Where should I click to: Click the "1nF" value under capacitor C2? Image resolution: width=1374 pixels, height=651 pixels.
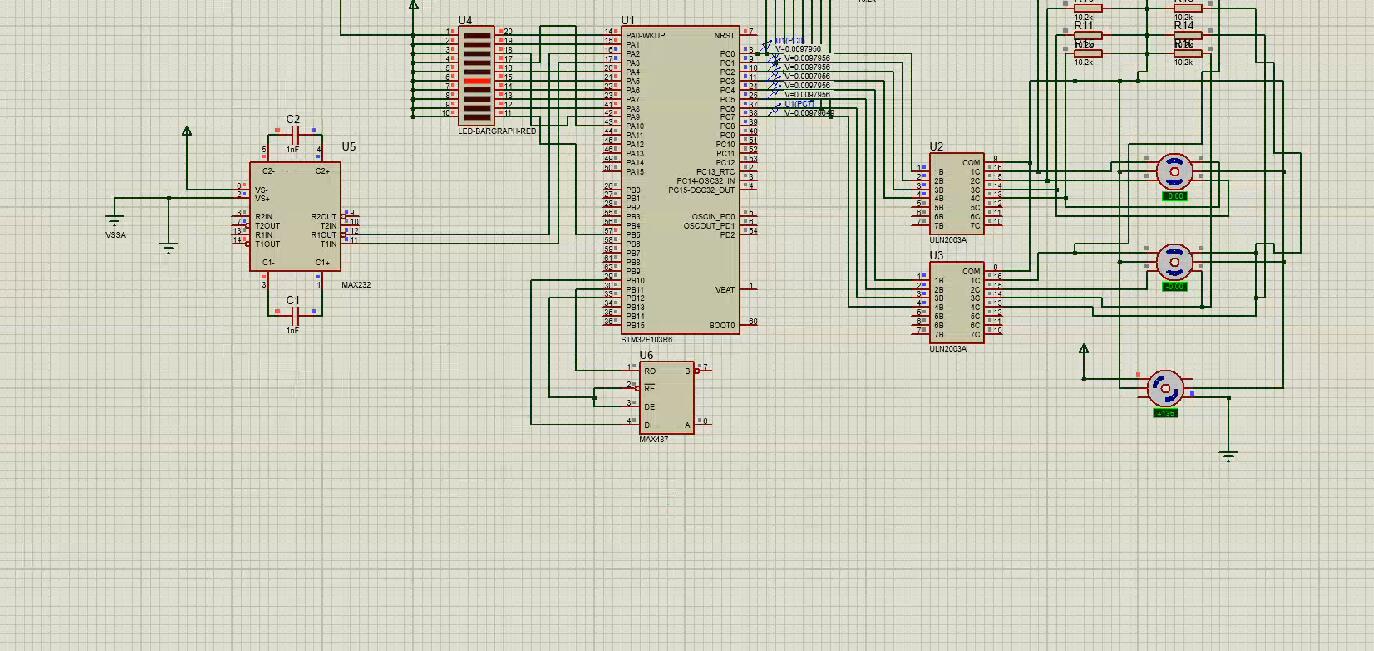(x=293, y=149)
